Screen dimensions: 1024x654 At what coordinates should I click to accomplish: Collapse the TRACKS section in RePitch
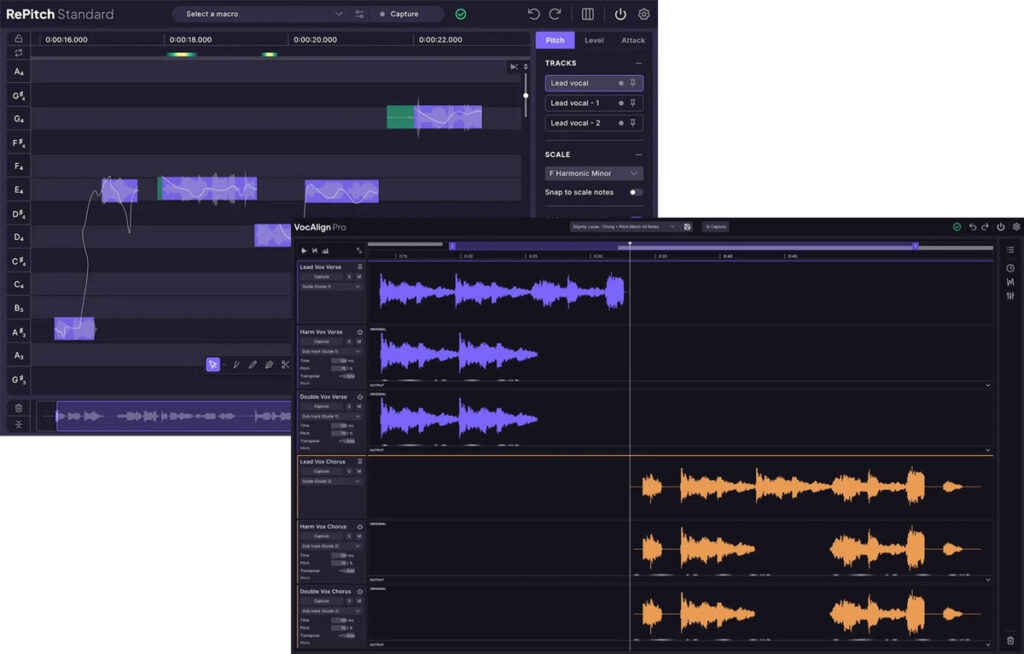(x=638, y=63)
